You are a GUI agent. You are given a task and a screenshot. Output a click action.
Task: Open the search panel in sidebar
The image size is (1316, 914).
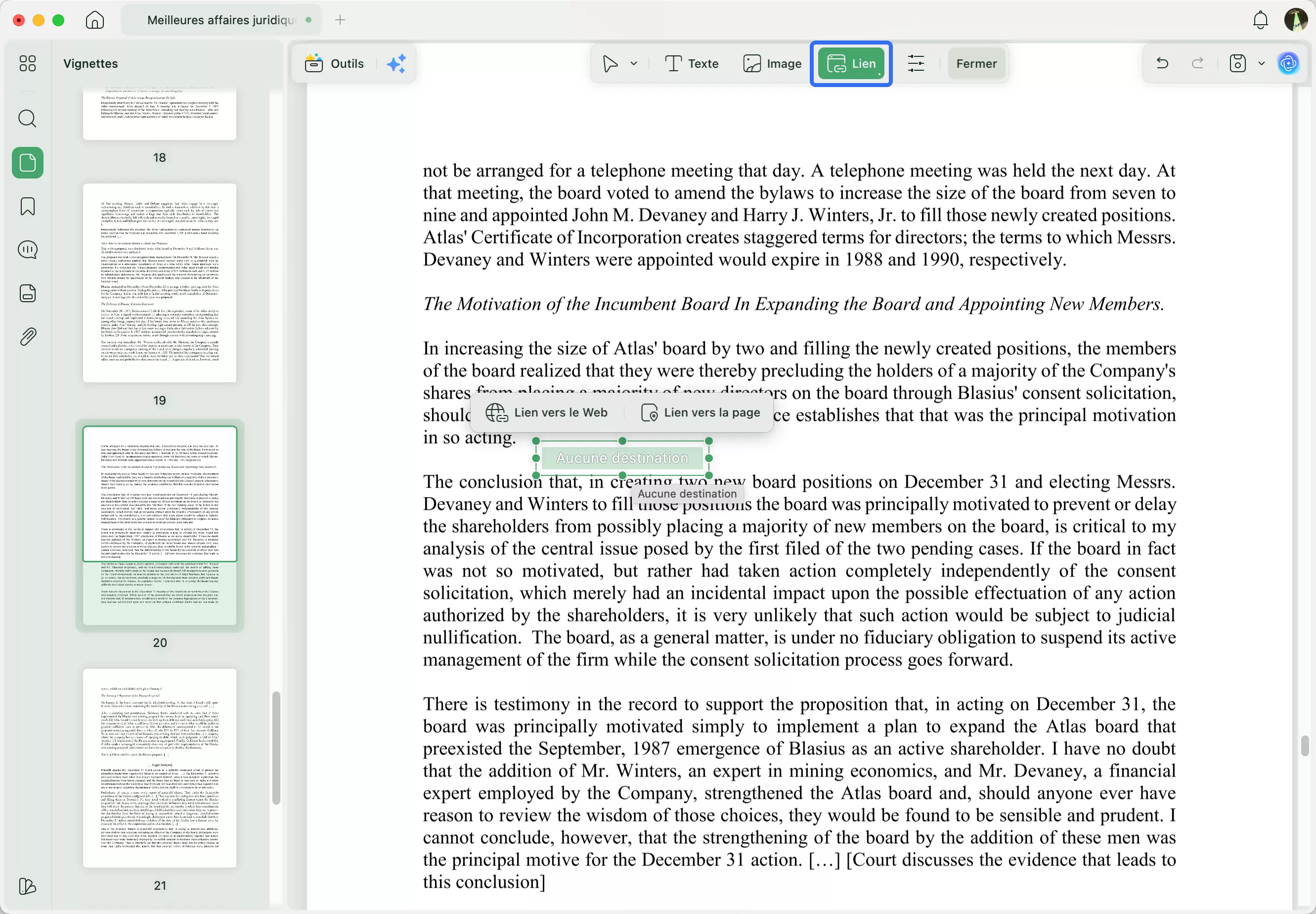pyautogui.click(x=28, y=119)
